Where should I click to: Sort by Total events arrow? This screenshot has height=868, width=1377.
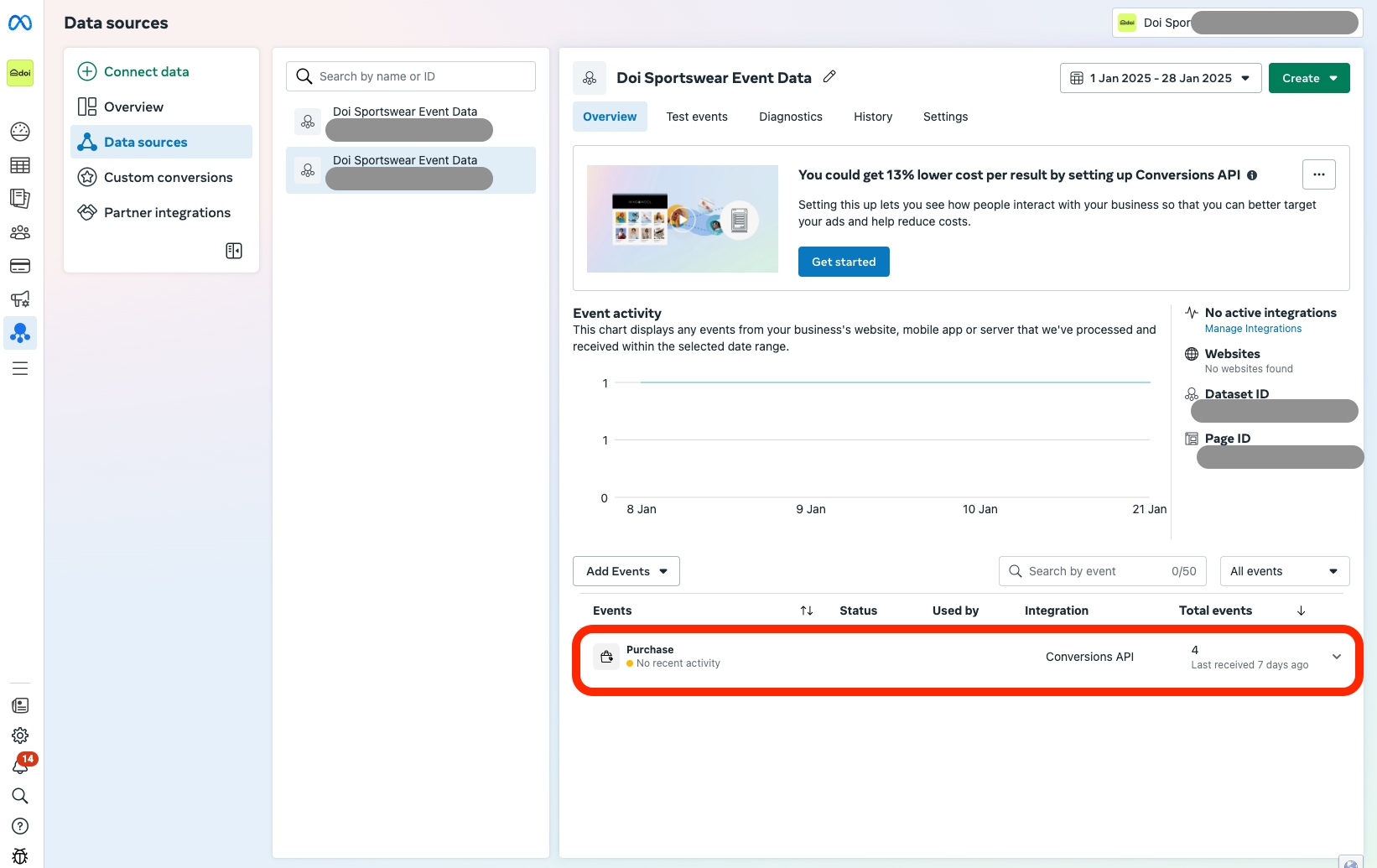(1301, 611)
